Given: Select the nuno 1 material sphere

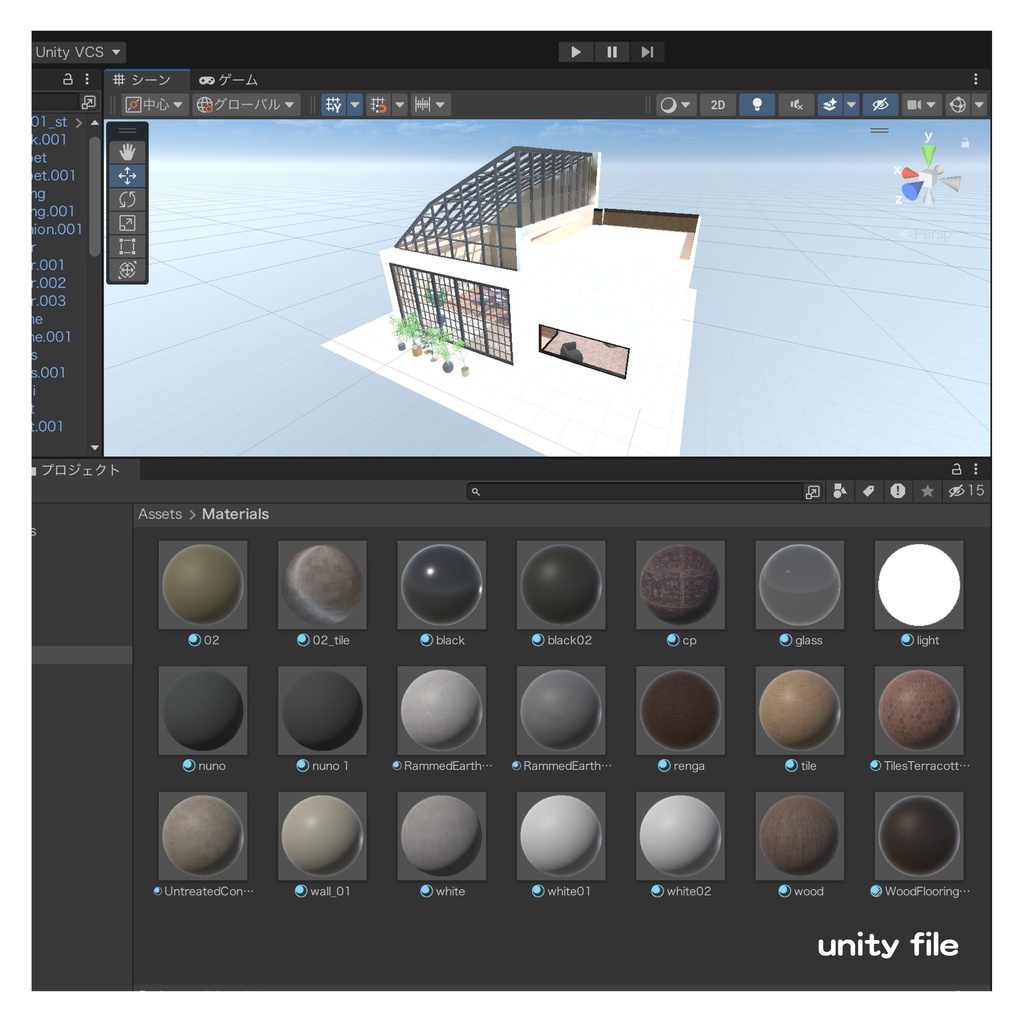Looking at the screenshot, I should click(322, 710).
